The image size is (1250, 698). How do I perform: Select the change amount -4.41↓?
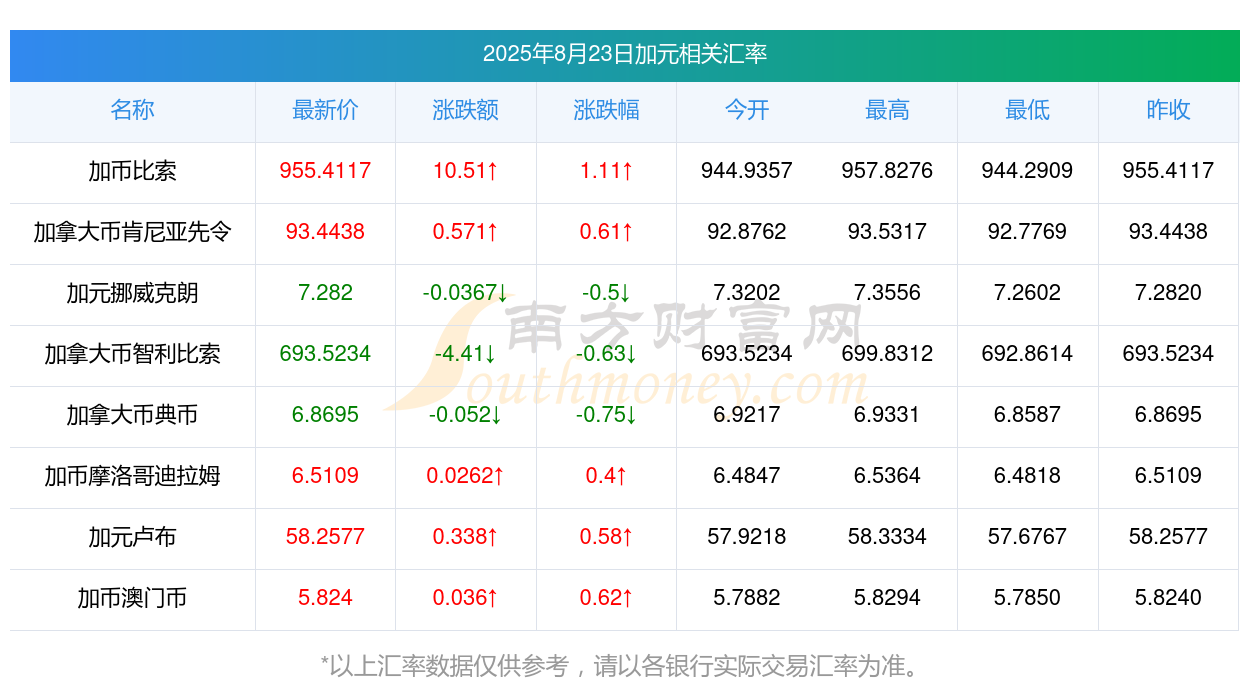pos(466,354)
